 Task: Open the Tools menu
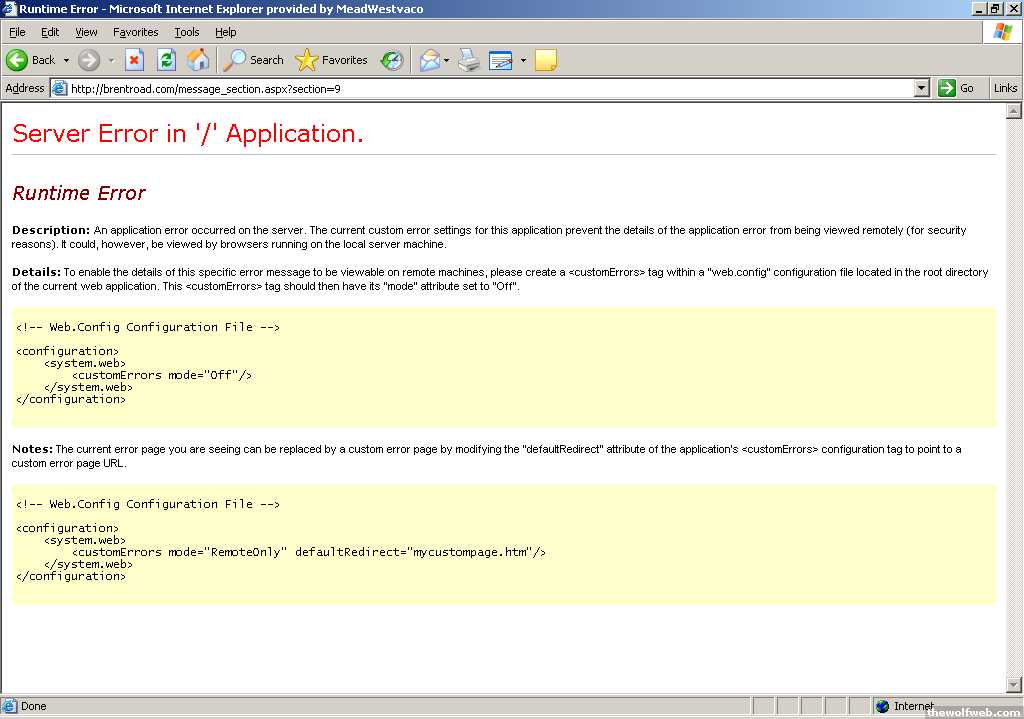point(187,32)
